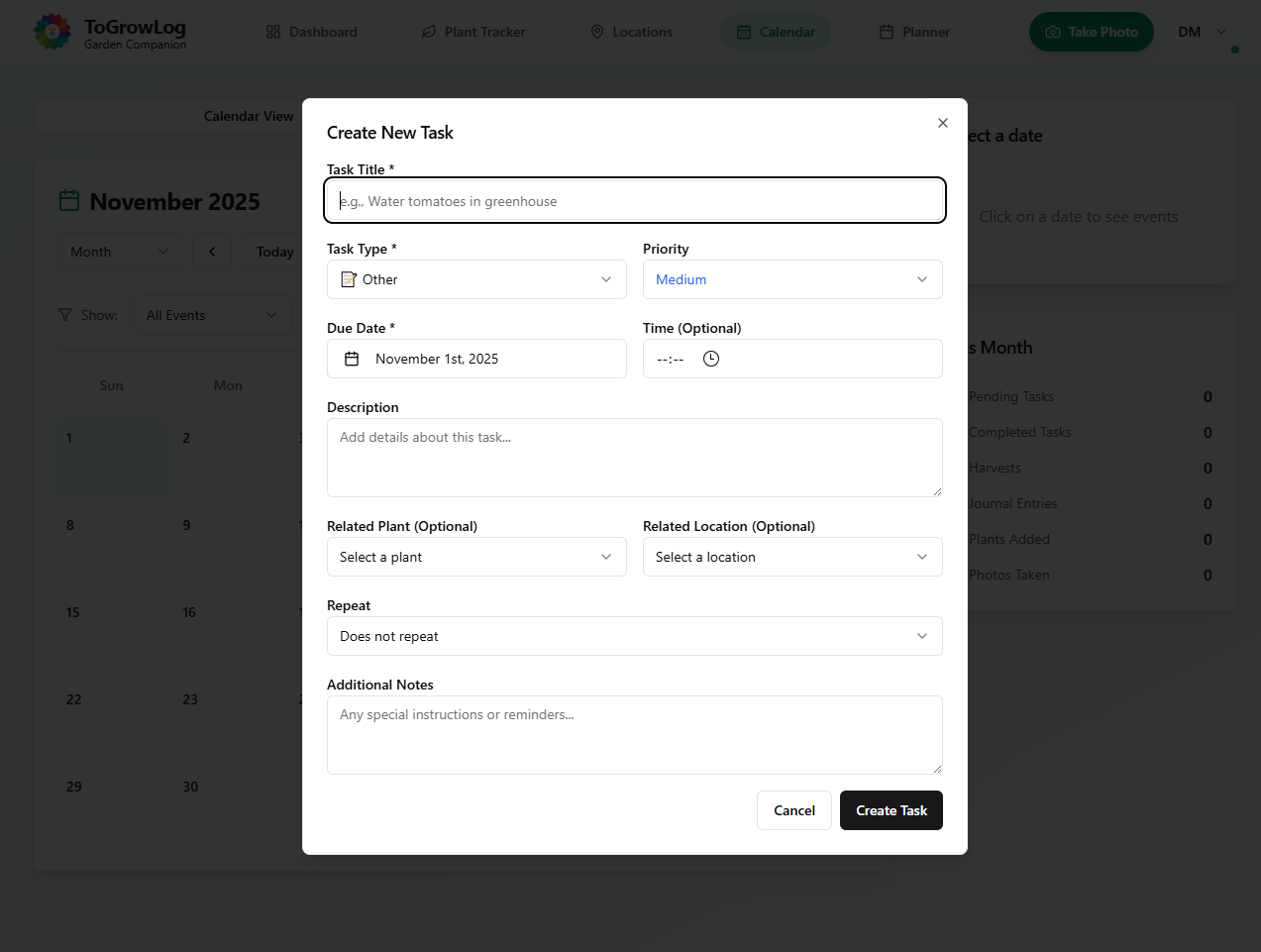The width and height of the screenshot is (1261, 952).
Task: Click the clock icon in Time field
Action: tap(710, 359)
